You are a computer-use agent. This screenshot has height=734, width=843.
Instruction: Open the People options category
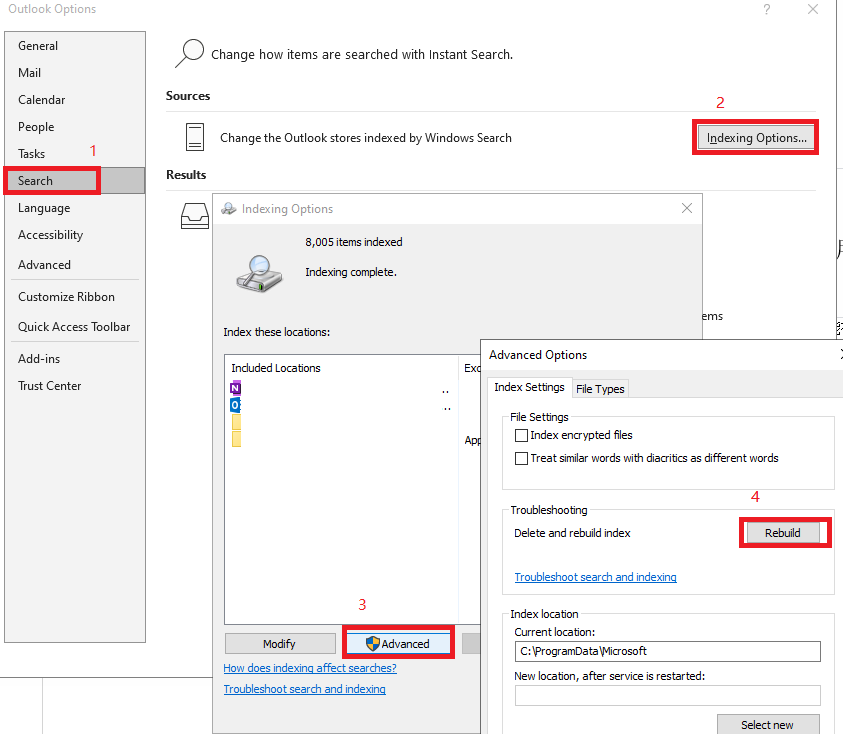click(75, 126)
